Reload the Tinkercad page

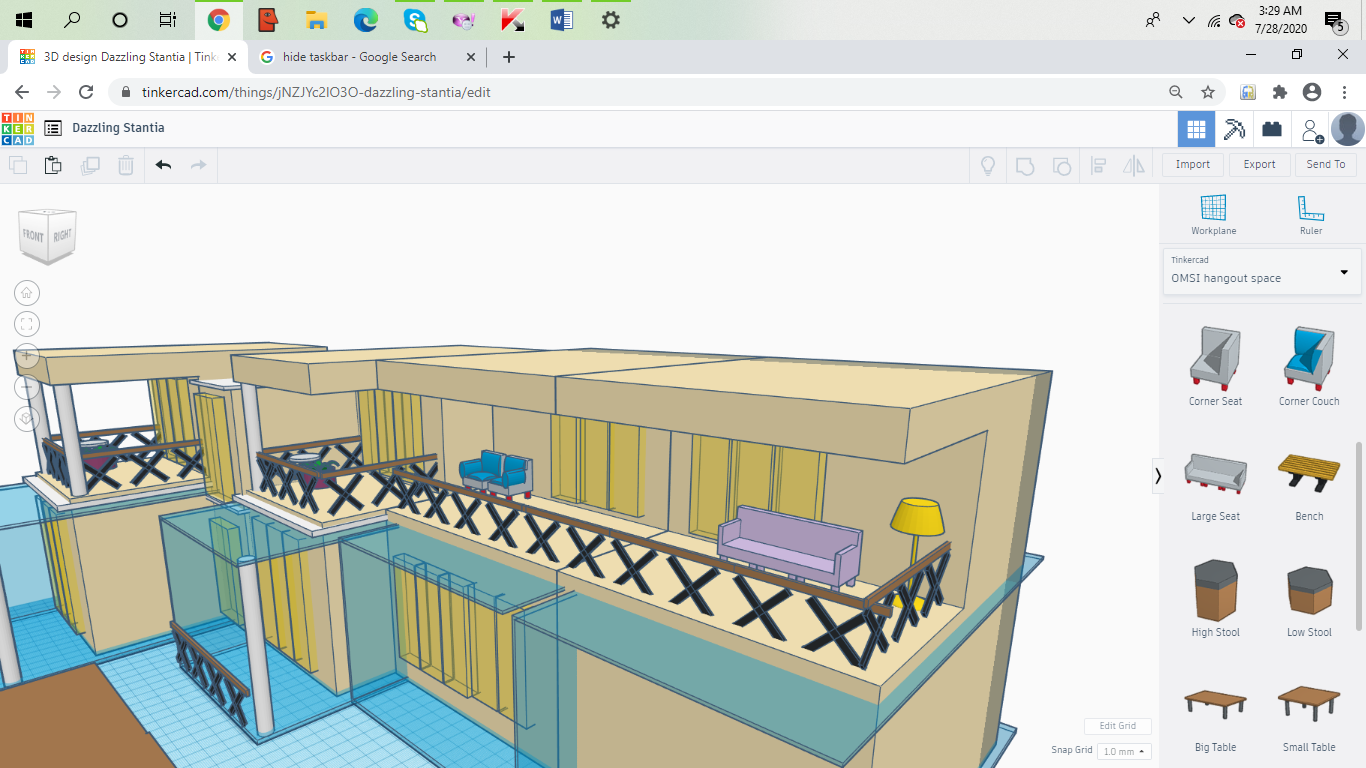click(86, 92)
